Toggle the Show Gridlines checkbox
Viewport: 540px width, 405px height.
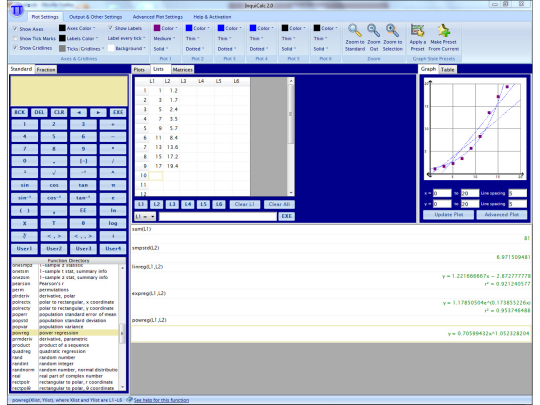coord(15,48)
